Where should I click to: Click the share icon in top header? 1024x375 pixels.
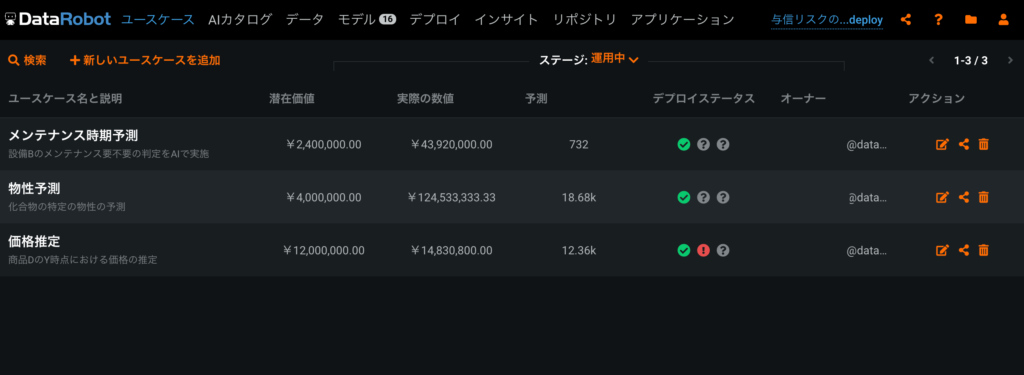pos(906,20)
